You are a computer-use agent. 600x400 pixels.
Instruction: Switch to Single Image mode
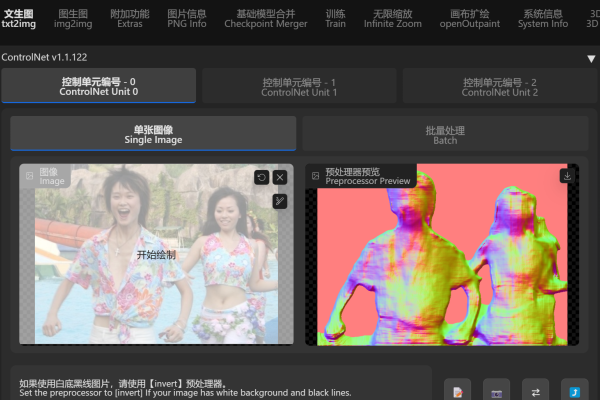coord(153,134)
